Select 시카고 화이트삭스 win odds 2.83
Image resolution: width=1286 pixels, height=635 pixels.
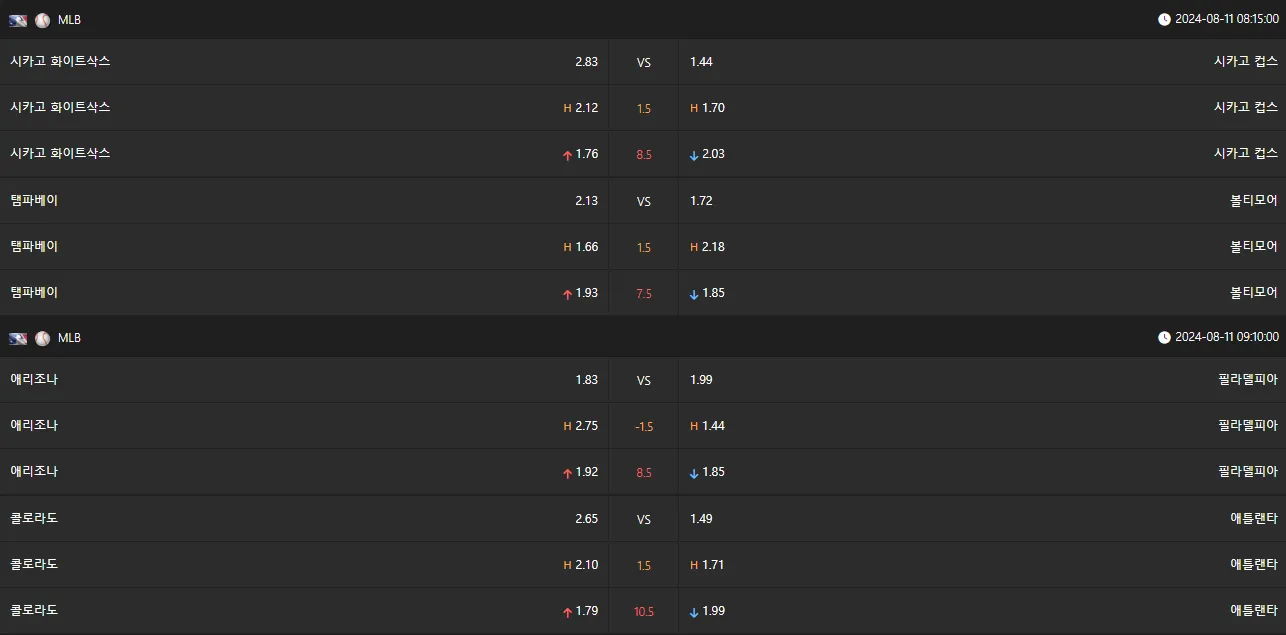click(x=586, y=62)
